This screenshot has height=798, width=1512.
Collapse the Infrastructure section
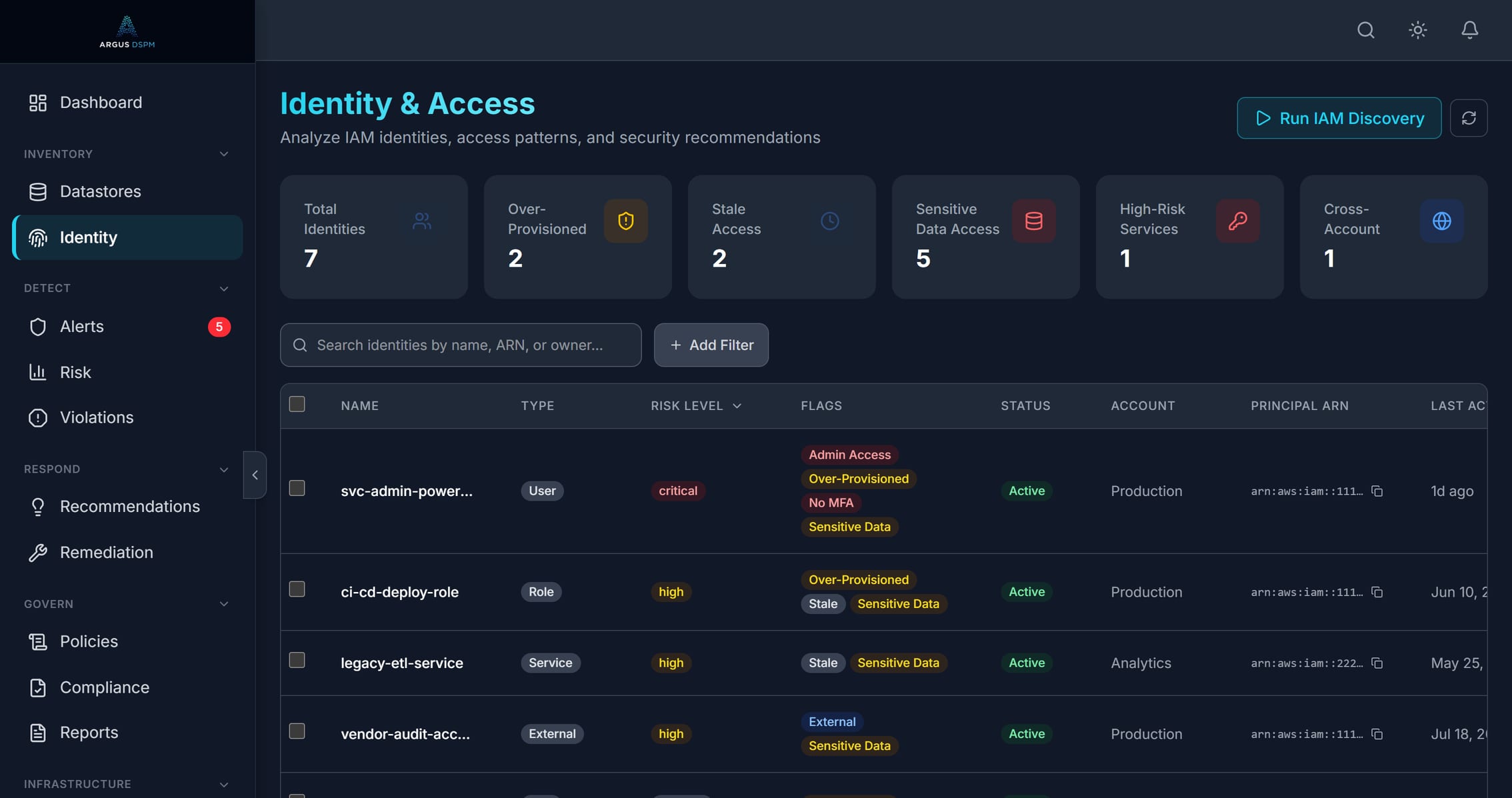click(224, 785)
